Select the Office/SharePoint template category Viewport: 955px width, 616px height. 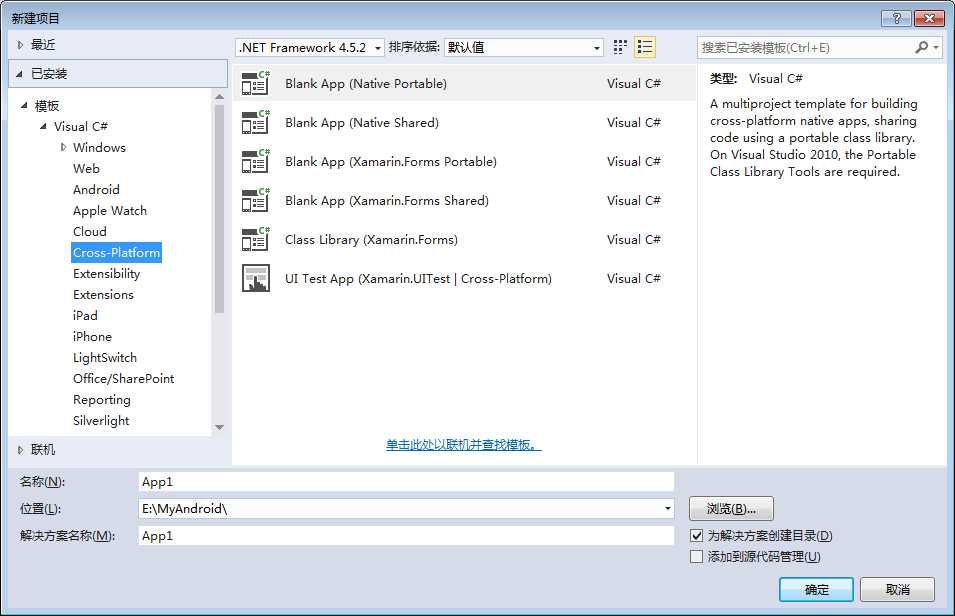(x=124, y=379)
